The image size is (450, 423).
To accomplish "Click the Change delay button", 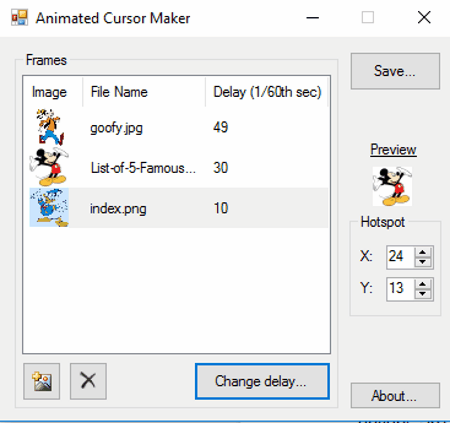I will [262, 381].
